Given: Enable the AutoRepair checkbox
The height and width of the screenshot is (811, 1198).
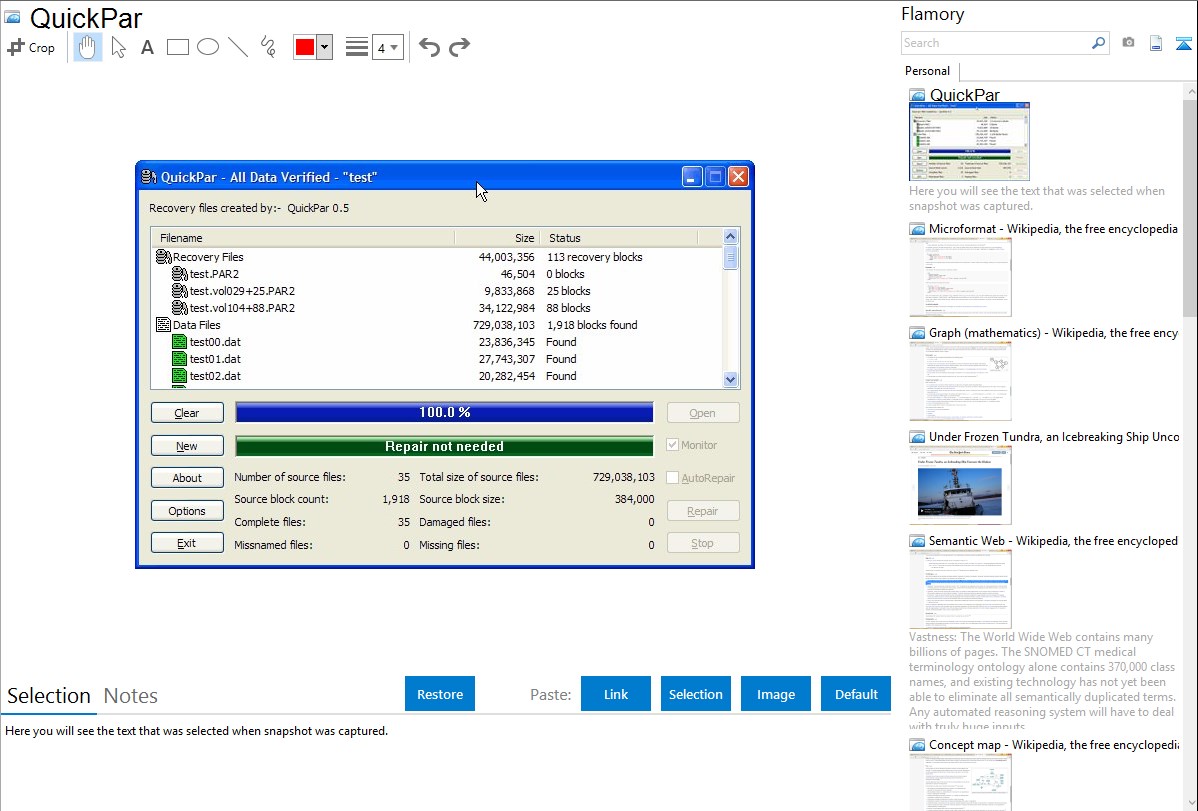Looking at the screenshot, I should click(673, 478).
